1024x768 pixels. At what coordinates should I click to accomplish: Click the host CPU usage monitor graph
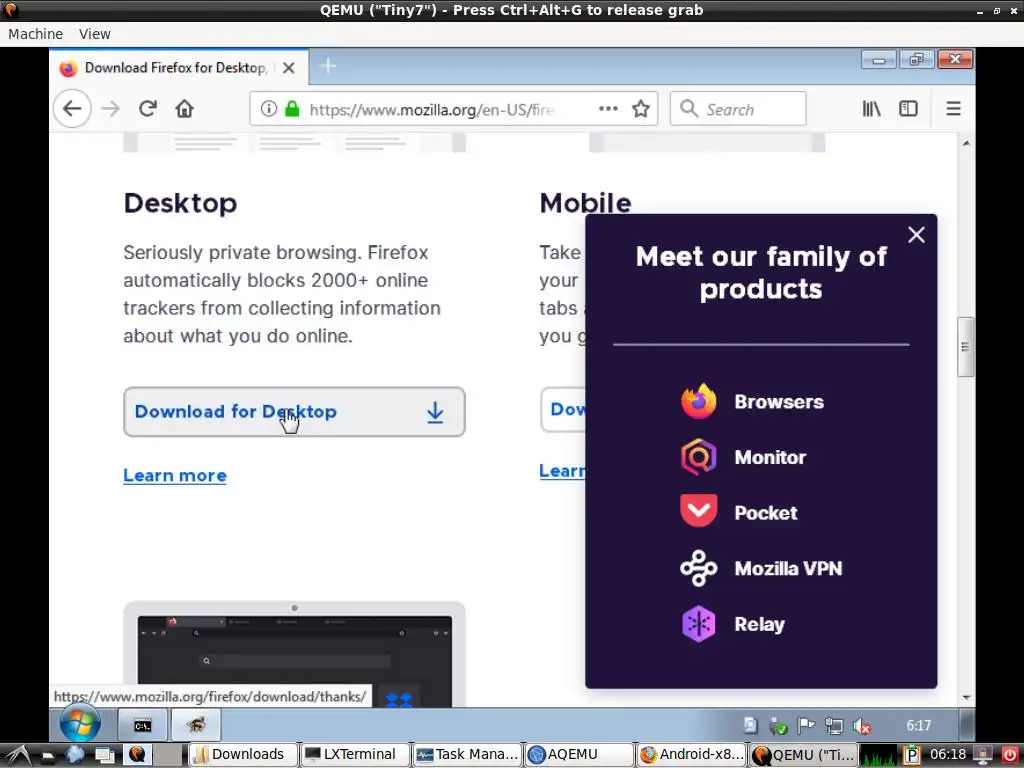[880, 755]
